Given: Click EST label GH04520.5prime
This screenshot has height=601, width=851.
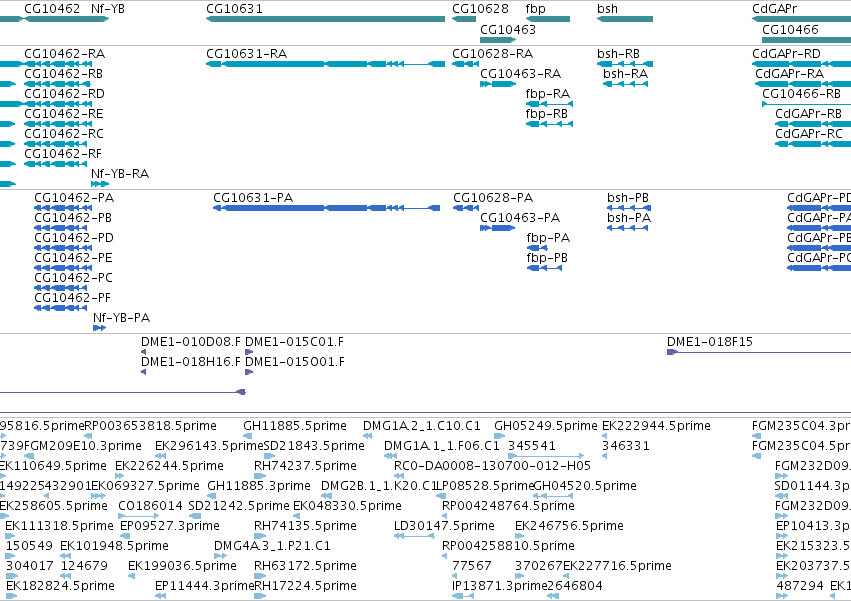Looking at the screenshot, I should [585, 486].
